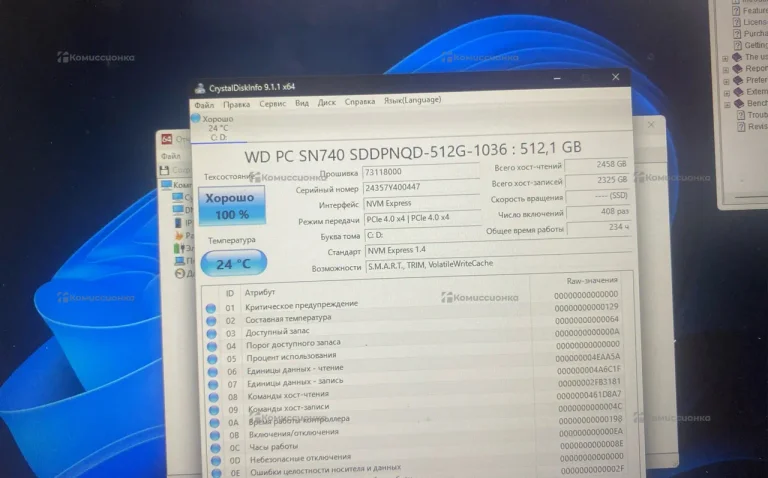Click the Getting... help tree item
Image resolution: width=768 pixels, height=478 pixels.
coord(756,45)
